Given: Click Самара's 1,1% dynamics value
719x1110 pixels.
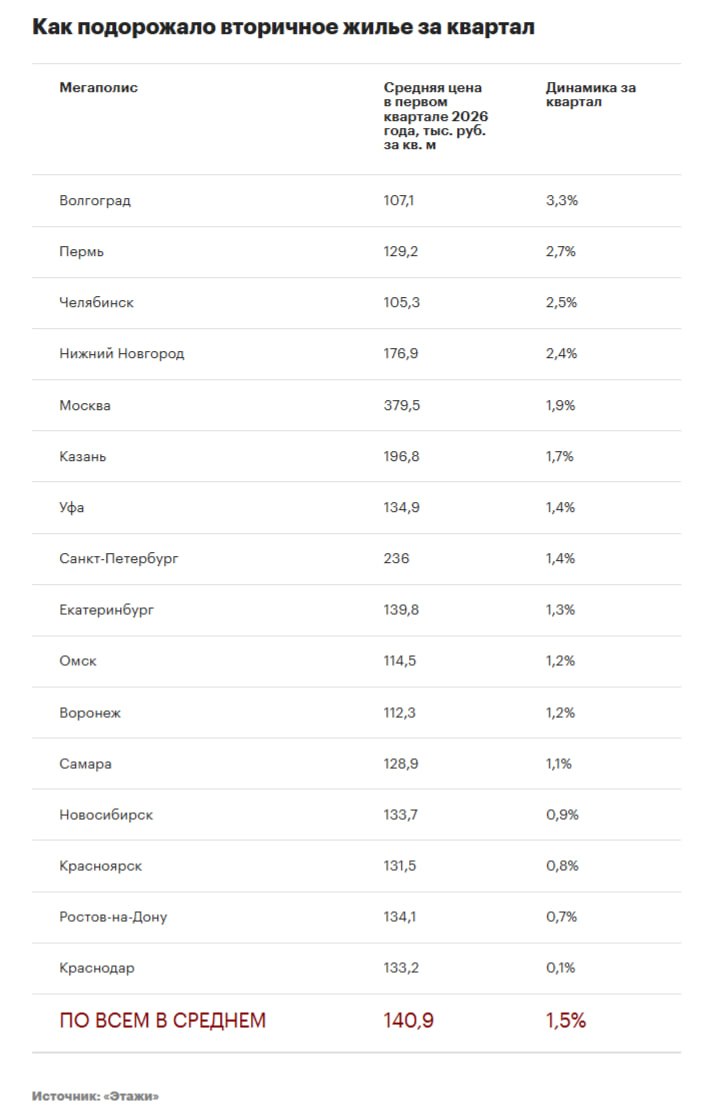Looking at the screenshot, I should pyautogui.click(x=559, y=764).
